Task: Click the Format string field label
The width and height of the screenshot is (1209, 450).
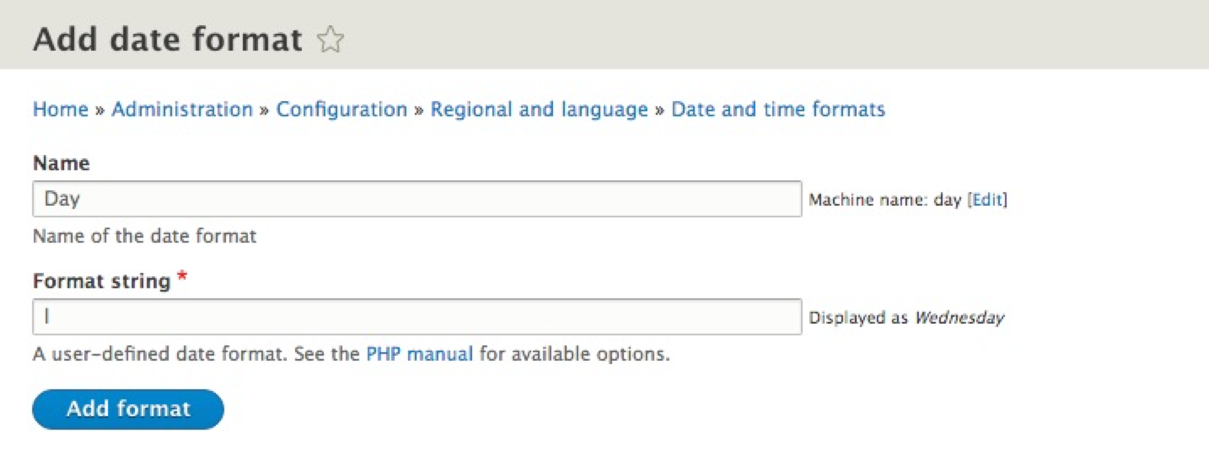Action: tap(101, 282)
